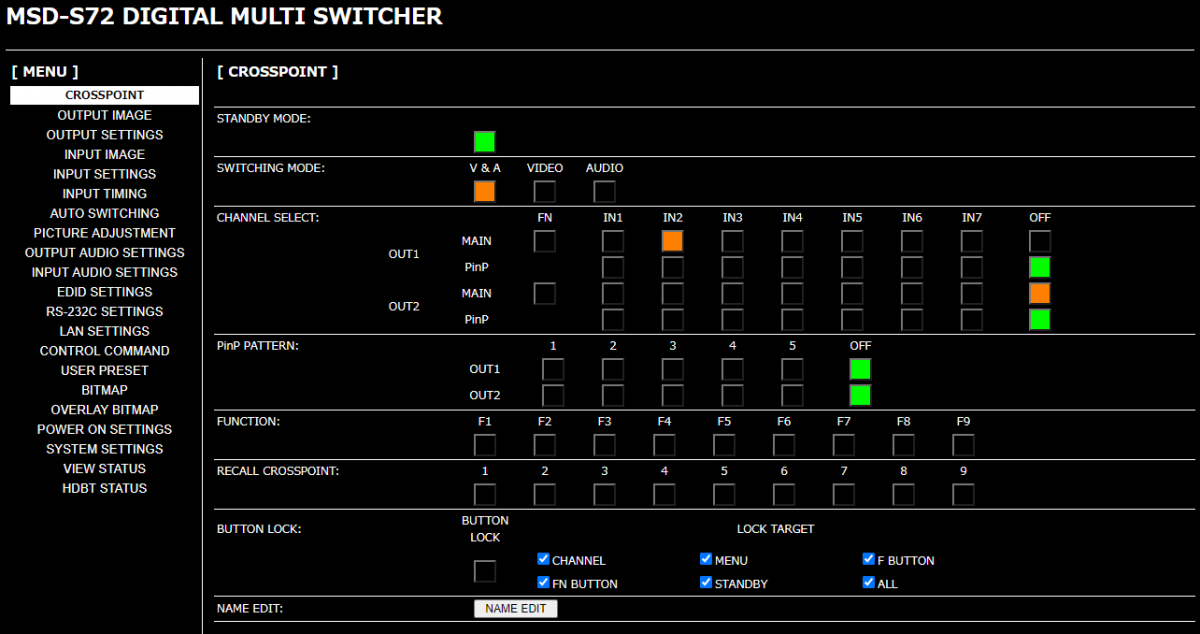
Task: Select AUDIO switching mode box
Action: point(604,192)
